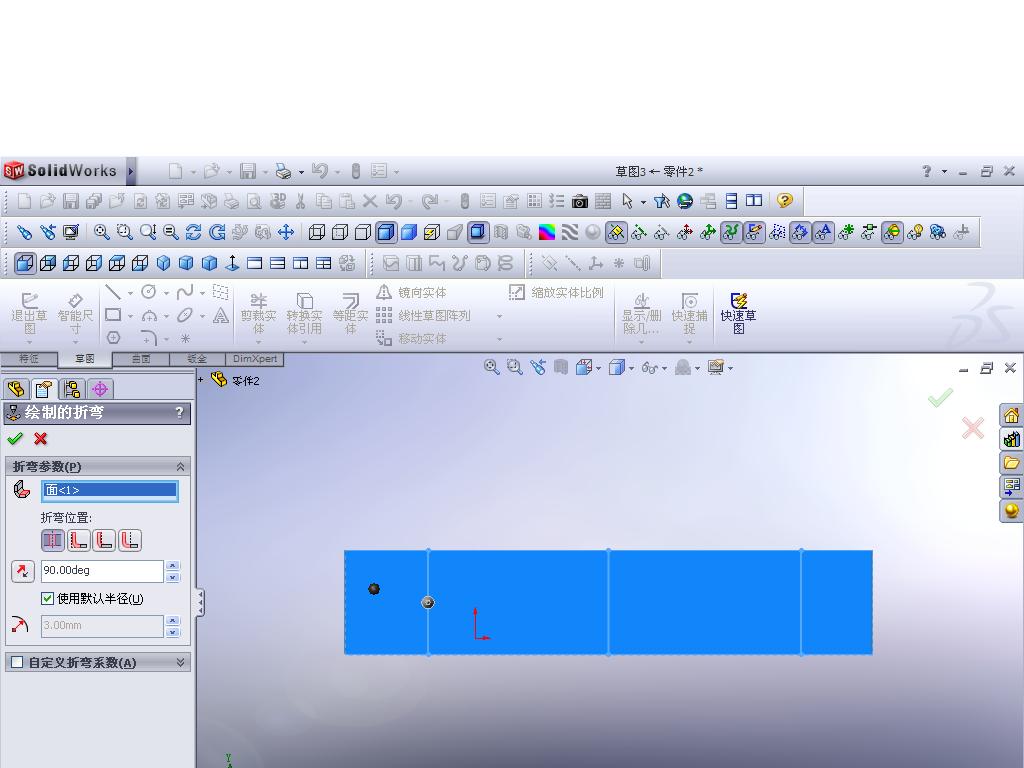
Task: Open the FeatureManager design tree tab
Action: point(16,389)
